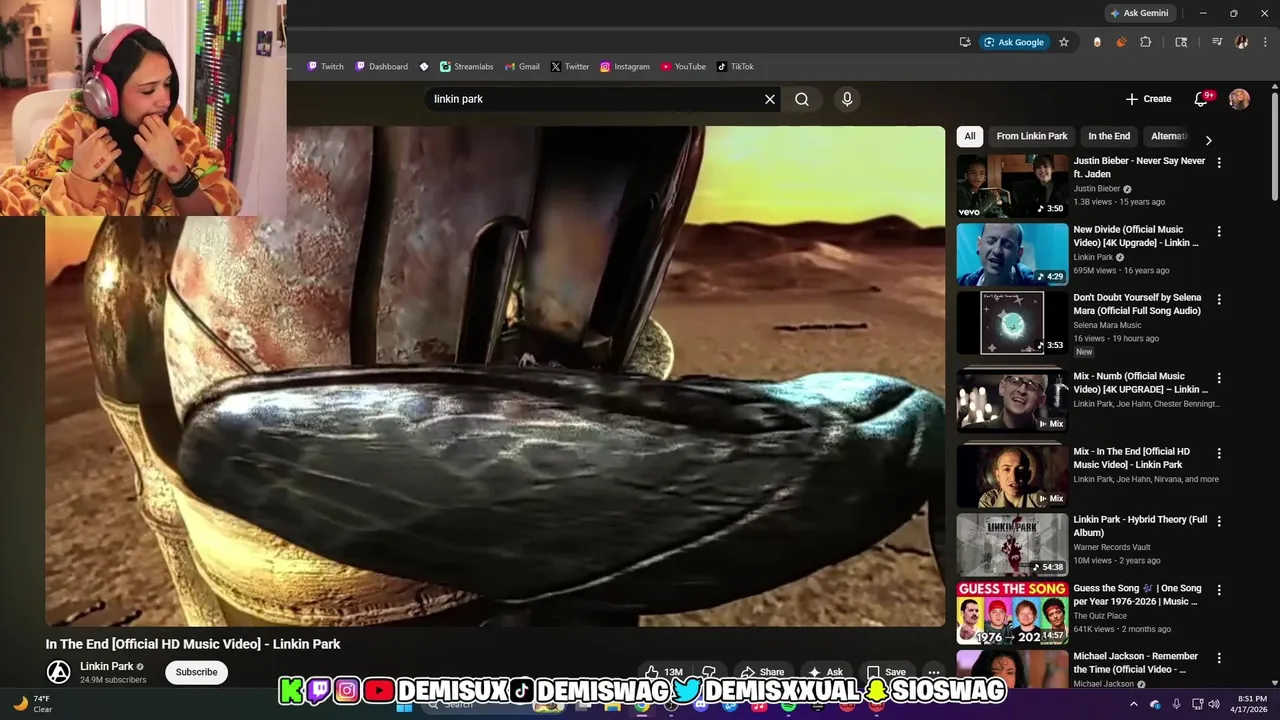
Task: Select the 'Alternati...' filter chip
Action: click(1168, 136)
